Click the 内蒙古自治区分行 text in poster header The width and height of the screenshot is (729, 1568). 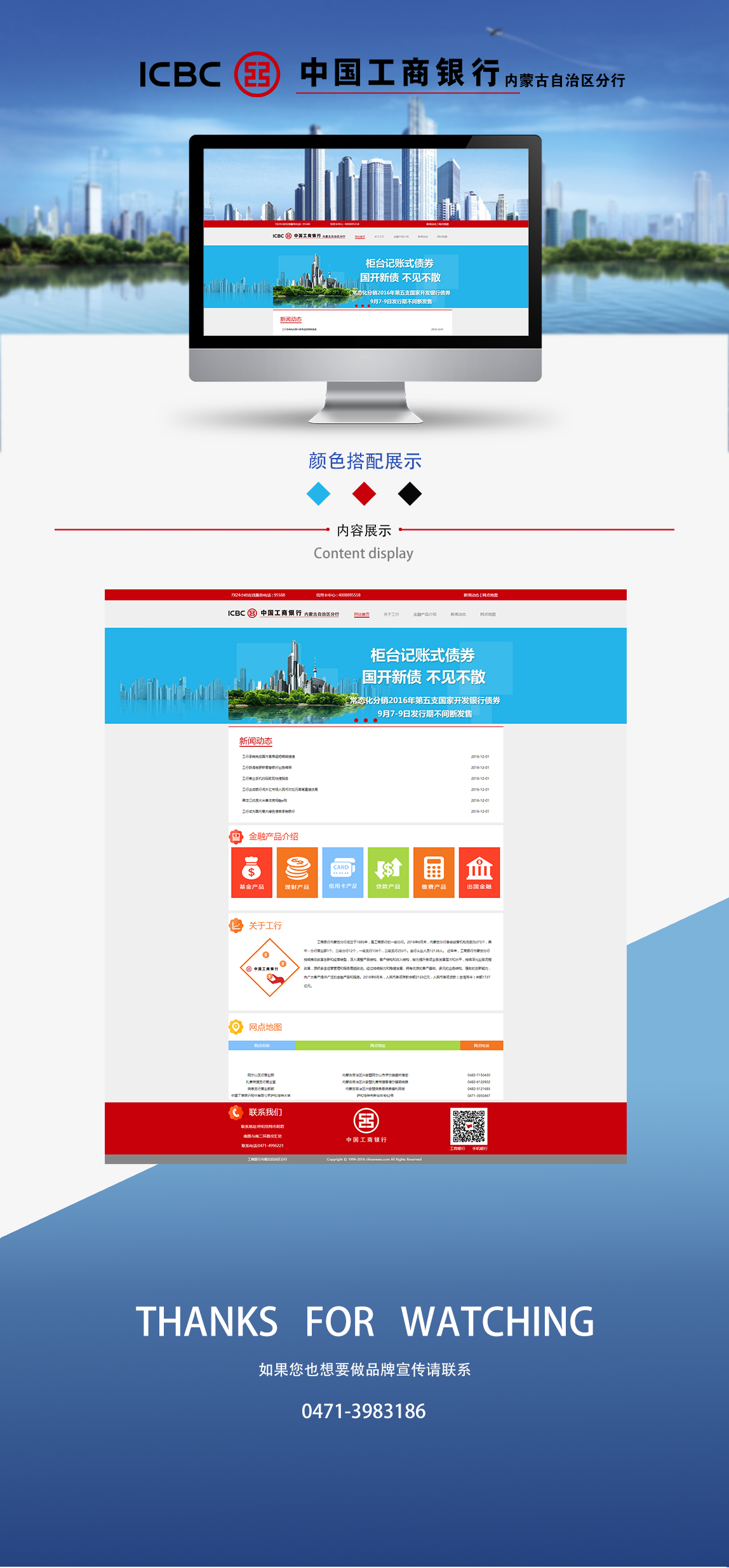565,81
